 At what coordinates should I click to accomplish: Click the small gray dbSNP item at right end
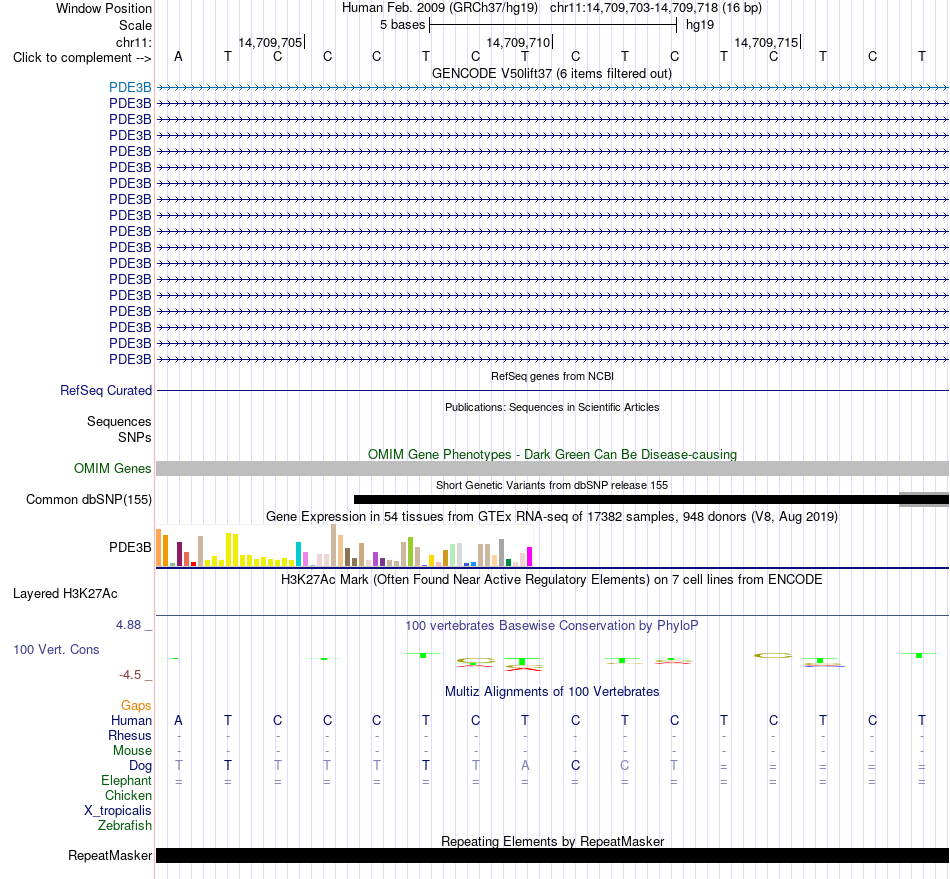[924, 499]
